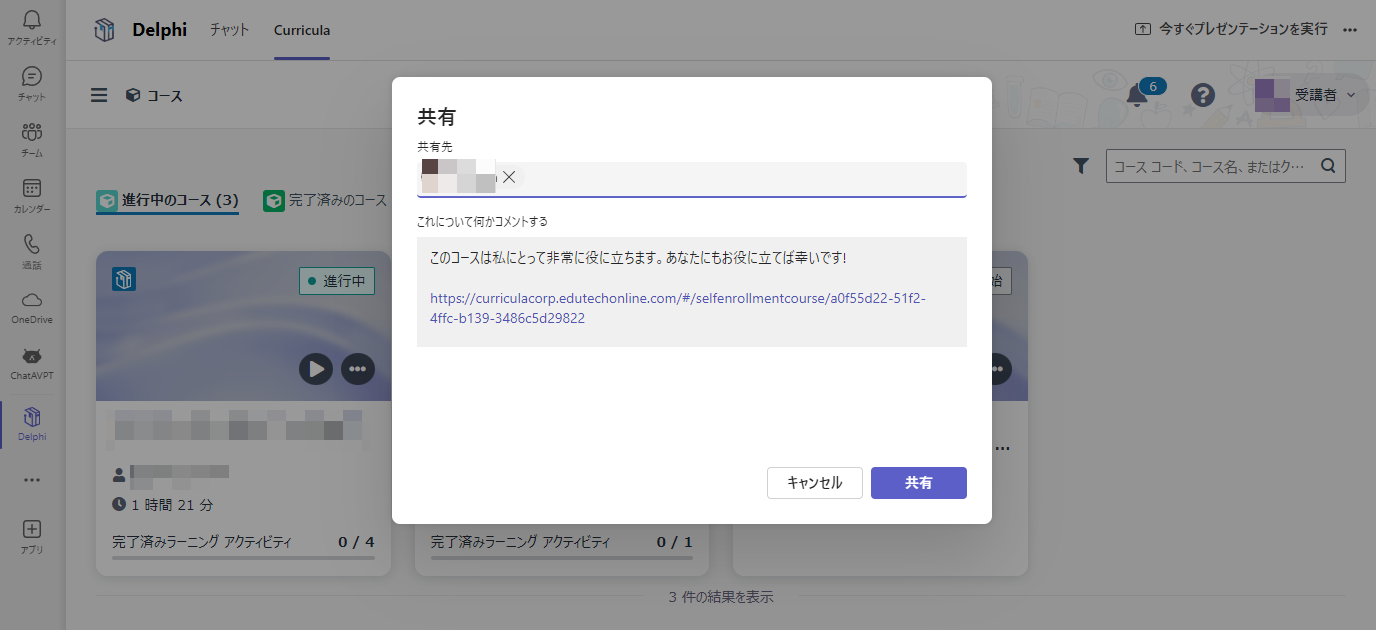Open the notification bell showing 6 alerts

tap(1138, 95)
